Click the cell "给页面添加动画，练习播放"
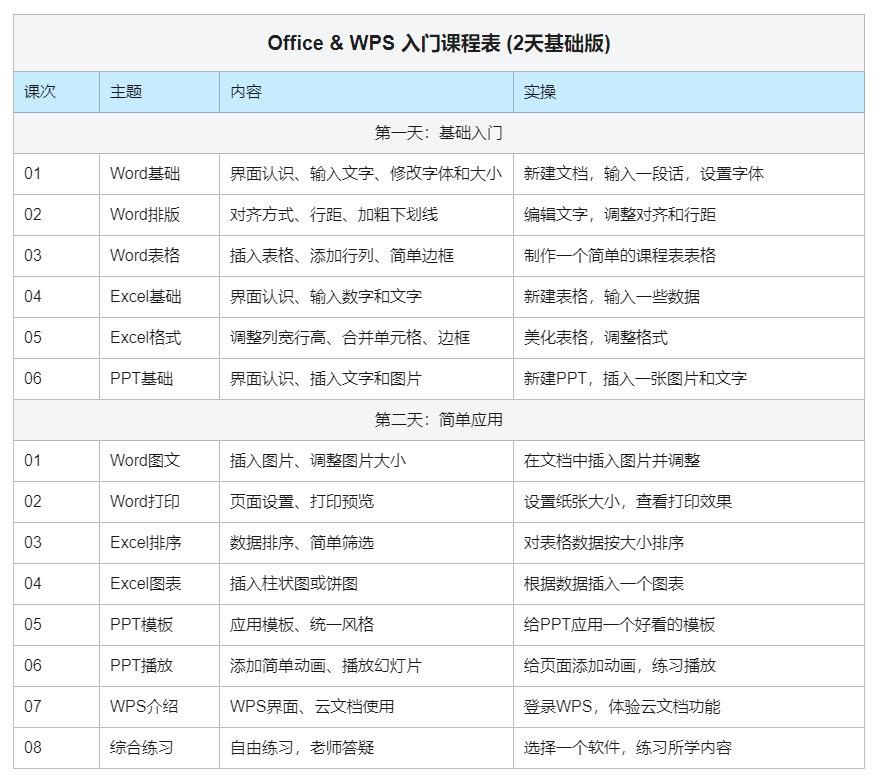 pos(689,666)
